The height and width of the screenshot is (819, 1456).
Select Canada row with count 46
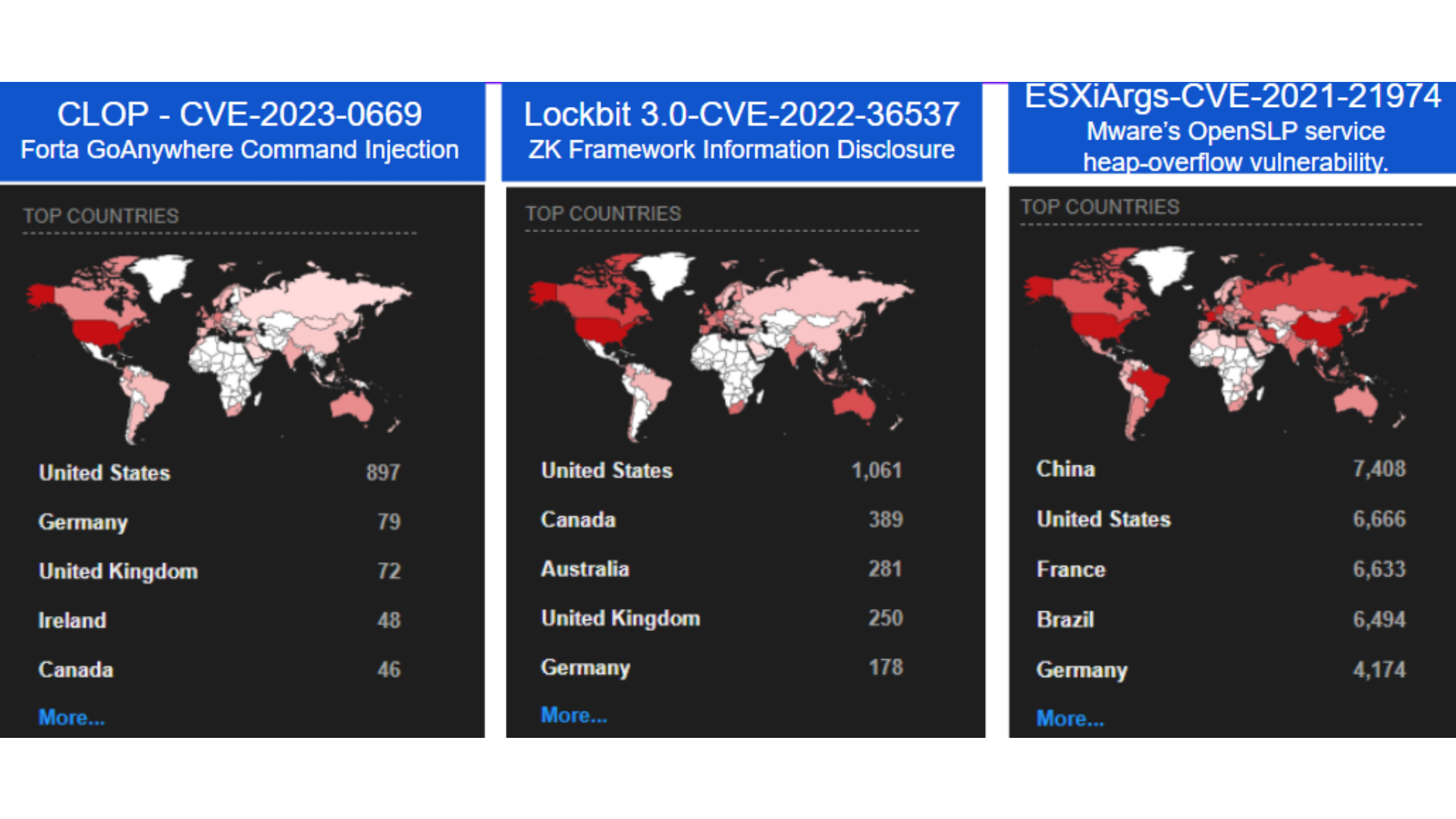coord(219,670)
